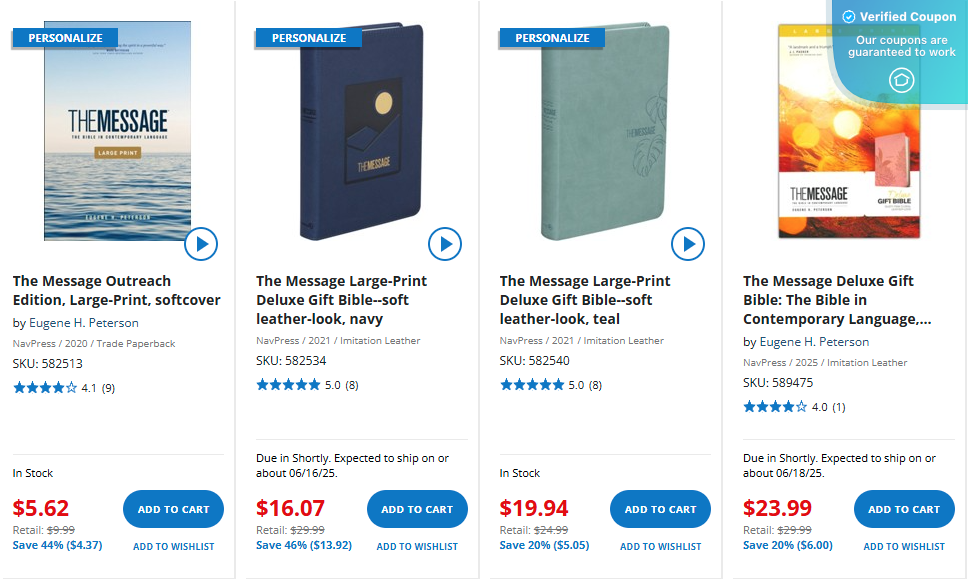The width and height of the screenshot is (968, 579).
Task: Open The Message Outreach Edition title link
Action: tap(116, 290)
